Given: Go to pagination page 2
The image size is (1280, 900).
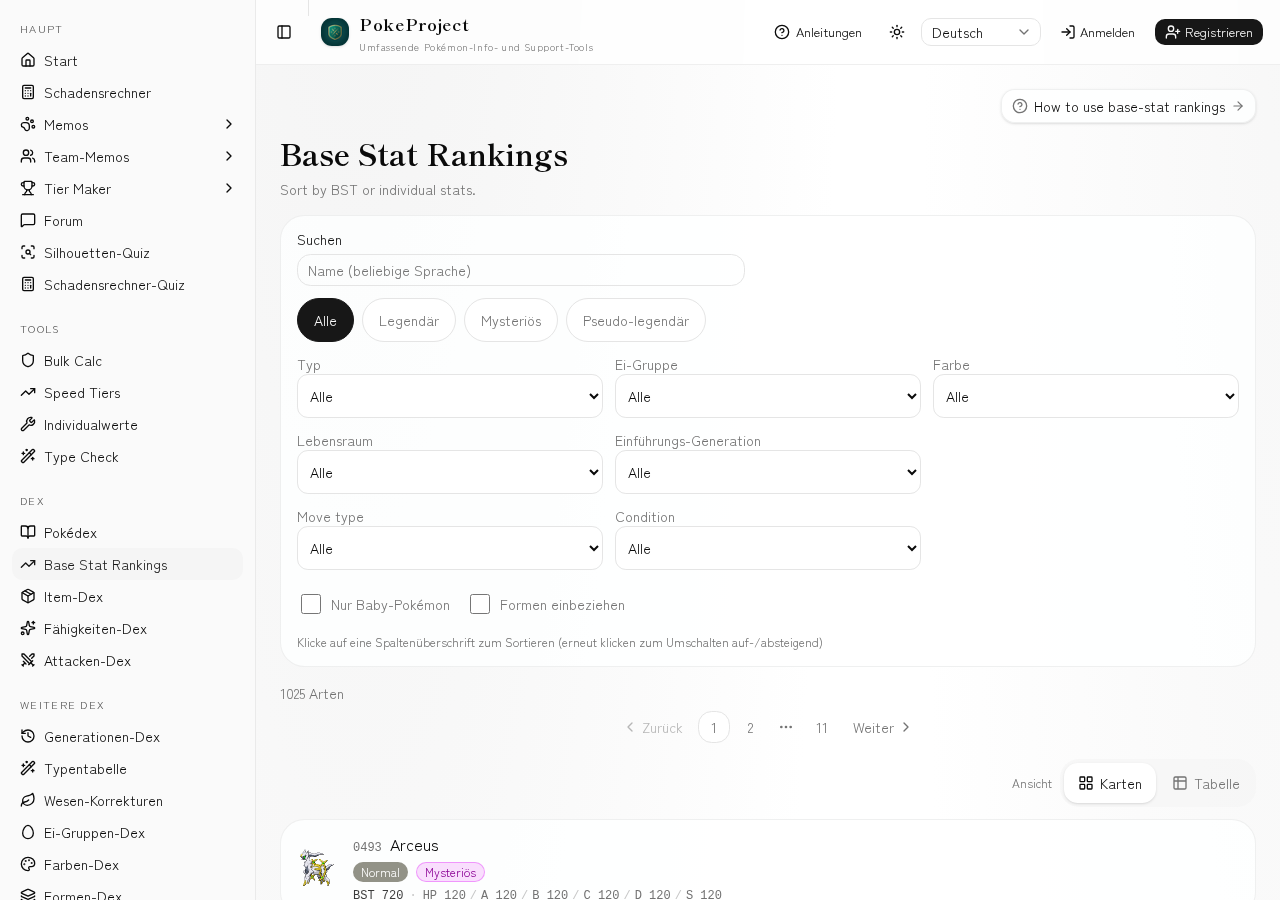Looking at the screenshot, I should coord(750,727).
